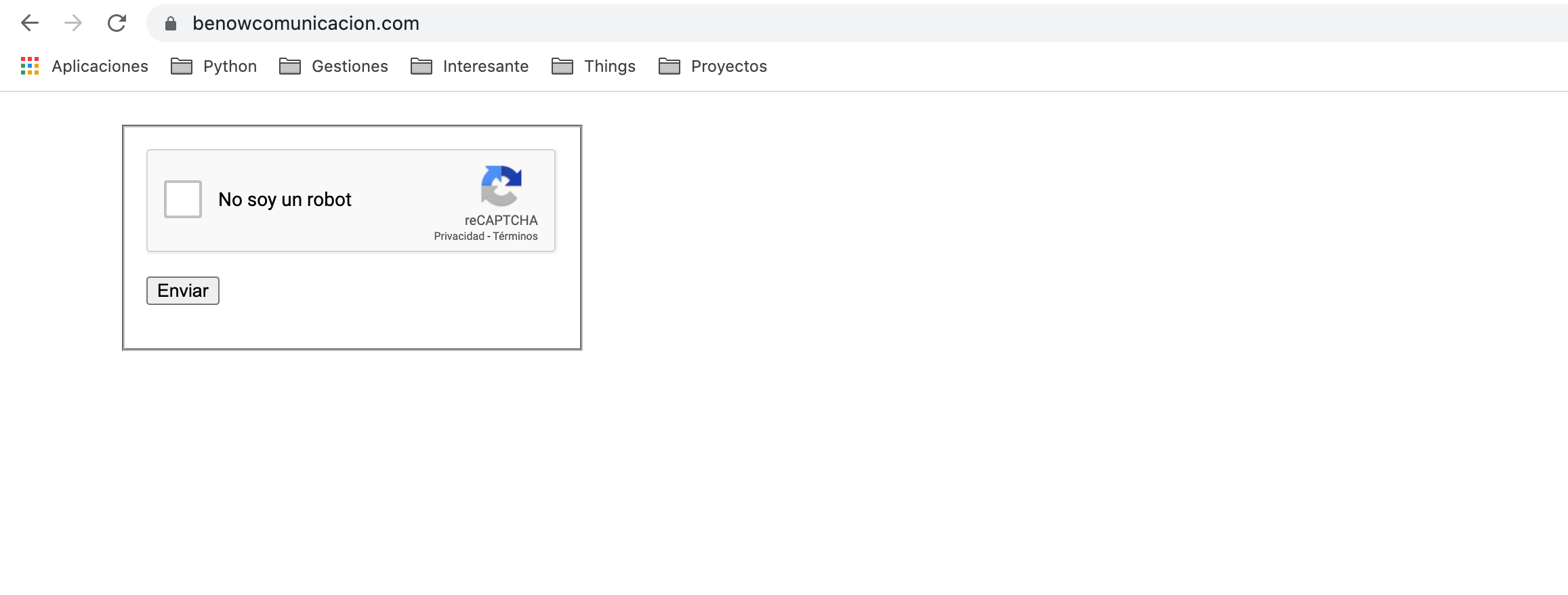The height and width of the screenshot is (595, 1568).
Task: Click the 'No soy un robot' label
Action: (285, 199)
